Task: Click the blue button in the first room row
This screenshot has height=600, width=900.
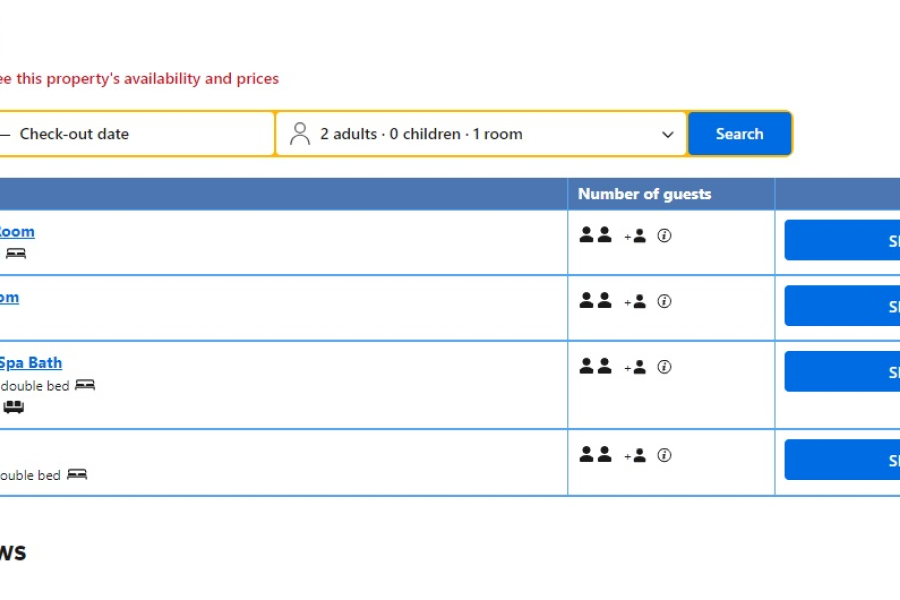Action: coord(842,241)
